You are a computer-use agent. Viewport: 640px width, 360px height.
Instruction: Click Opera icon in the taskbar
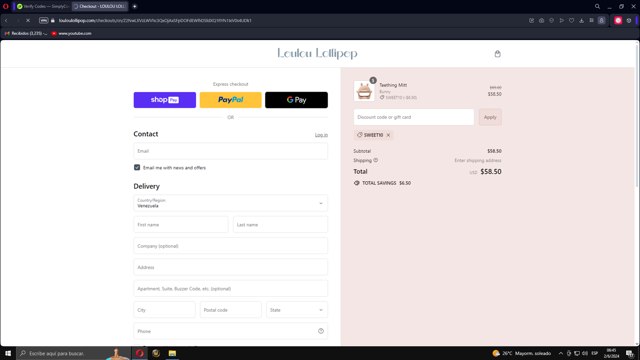(x=140, y=353)
